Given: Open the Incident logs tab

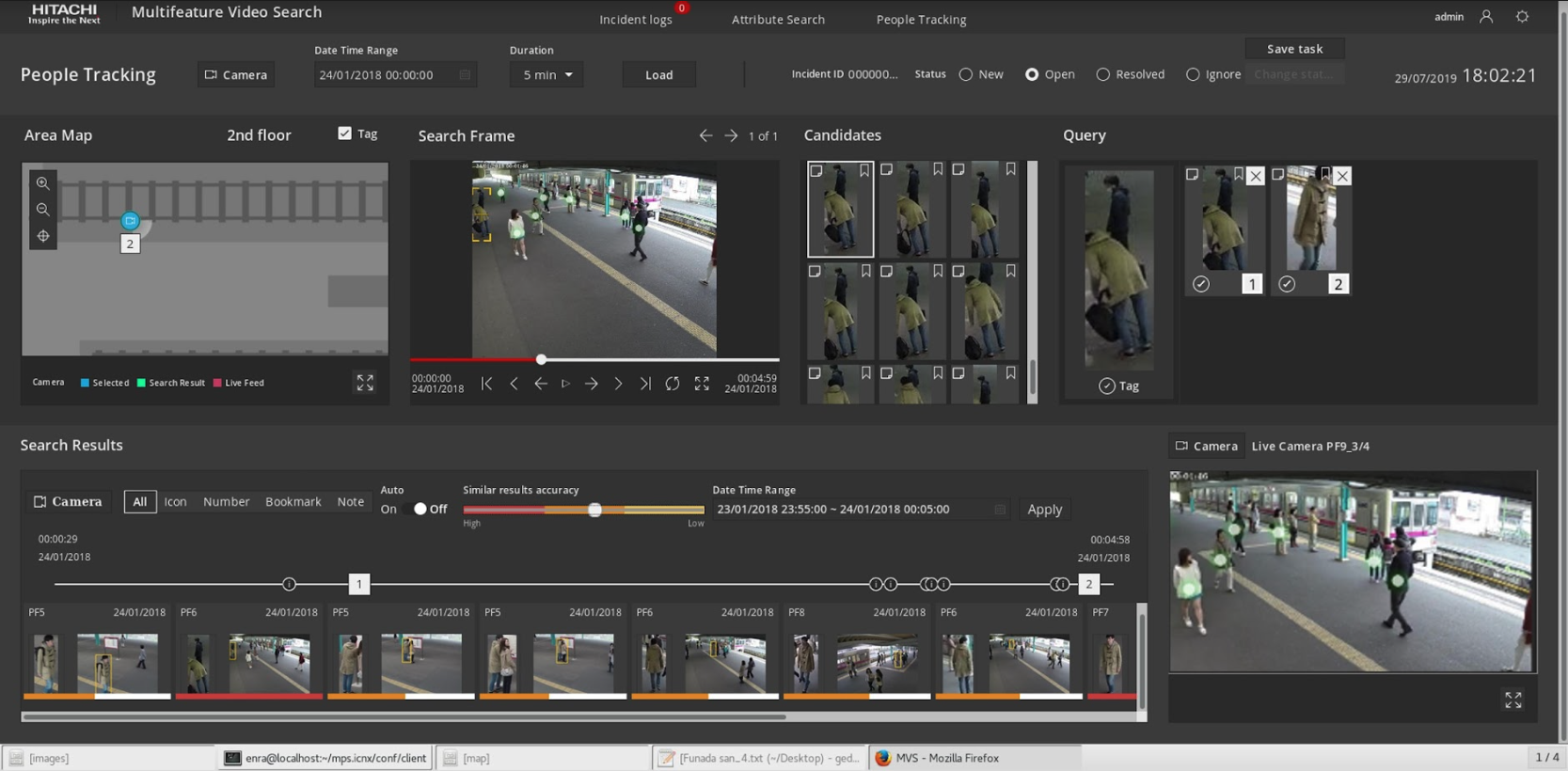Looking at the screenshot, I should click(x=636, y=19).
